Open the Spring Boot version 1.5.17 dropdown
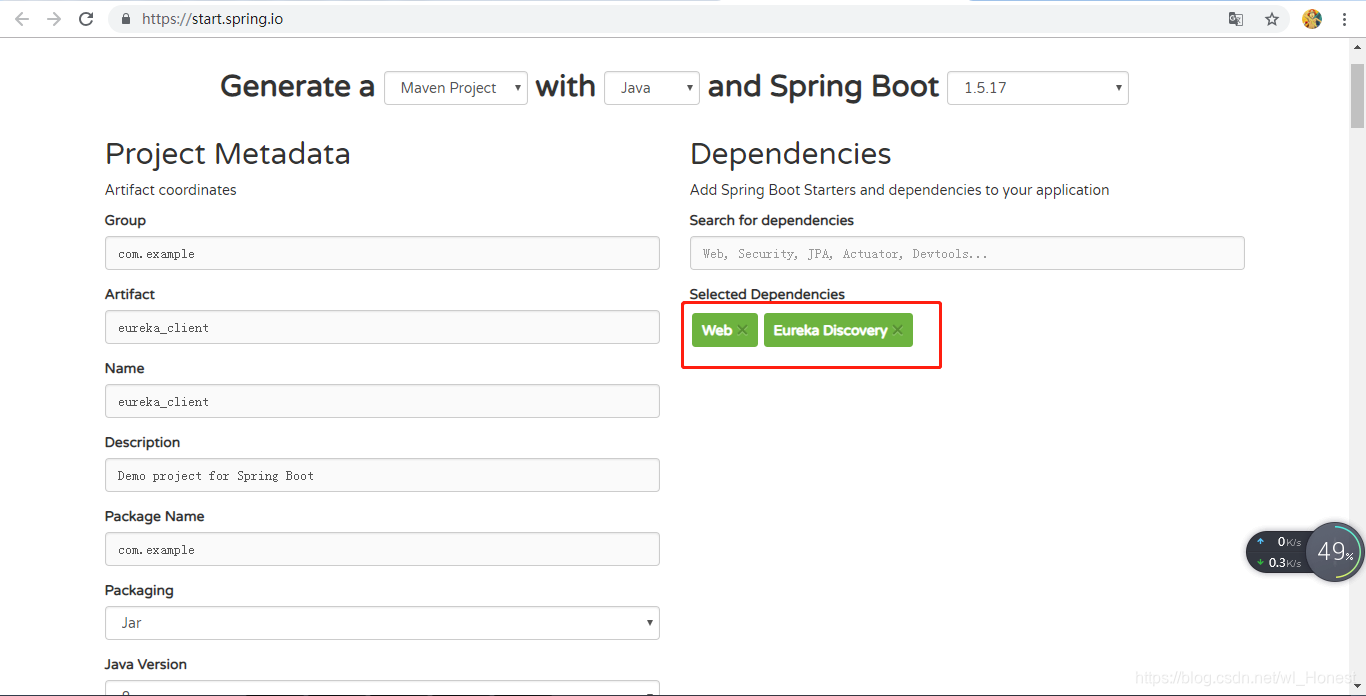 (1038, 88)
